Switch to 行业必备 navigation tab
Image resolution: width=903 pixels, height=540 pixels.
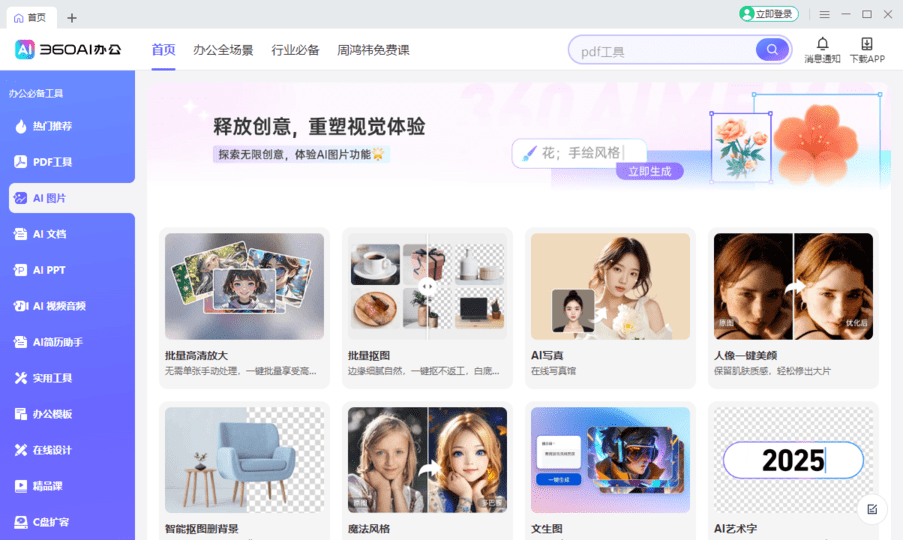coord(295,50)
